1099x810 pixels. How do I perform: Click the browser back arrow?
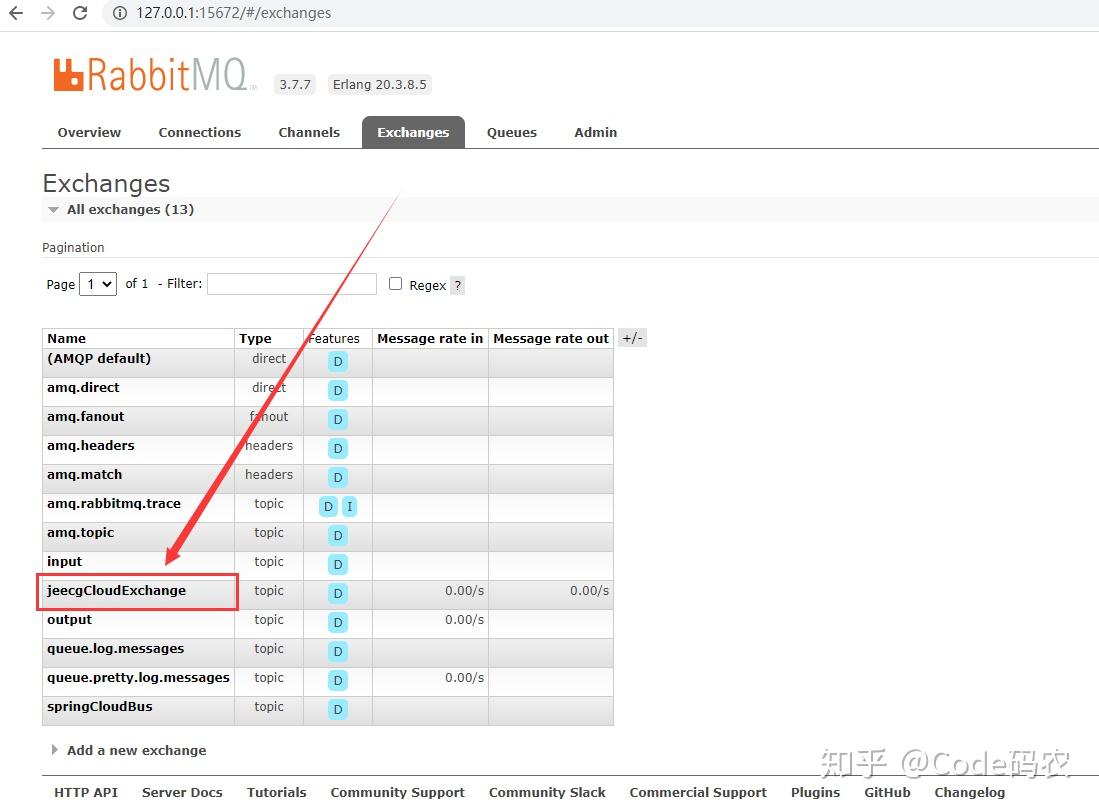pyautogui.click(x=15, y=13)
